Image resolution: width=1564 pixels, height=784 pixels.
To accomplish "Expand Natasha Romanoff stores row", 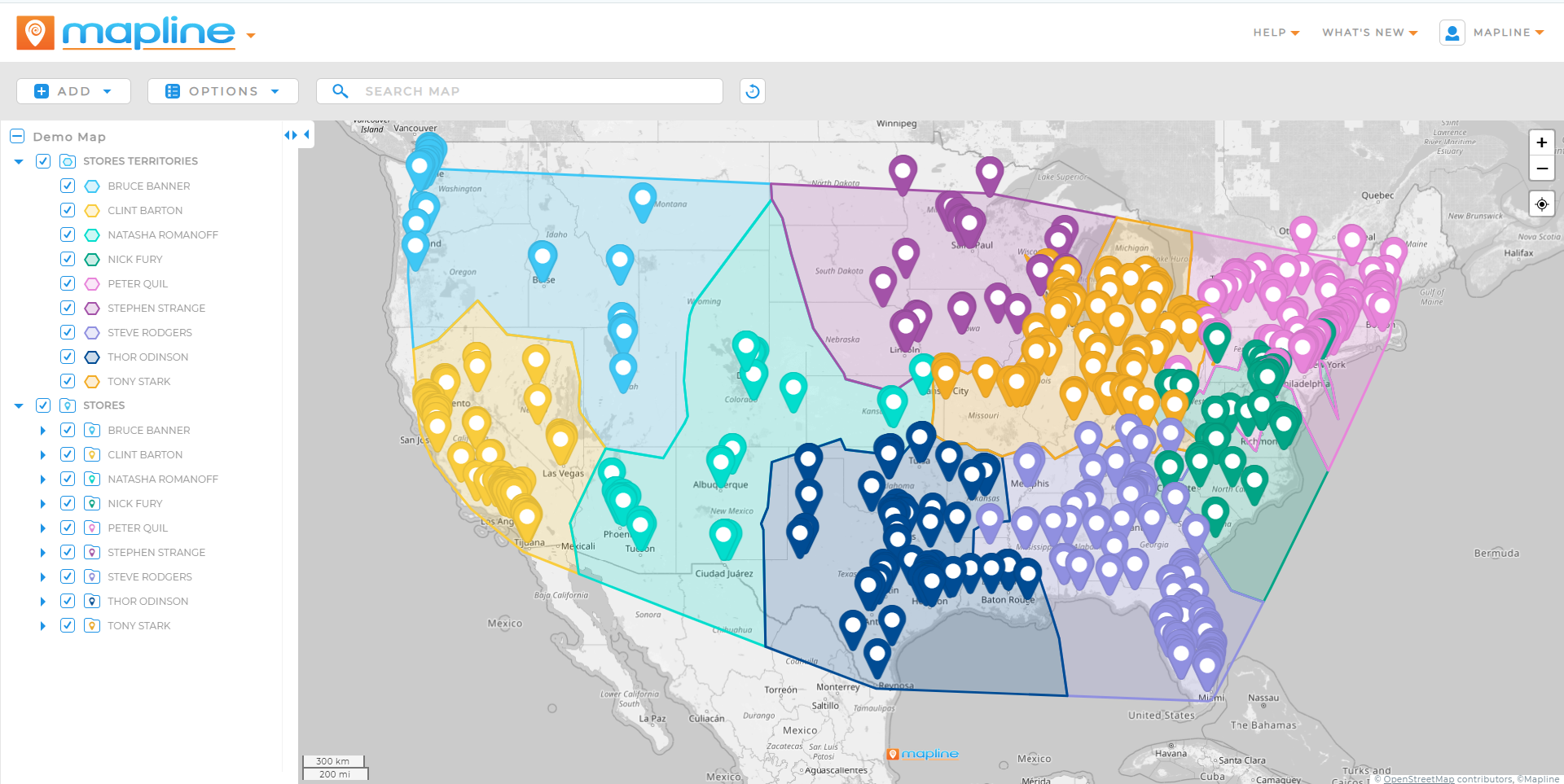I will (x=43, y=479).
